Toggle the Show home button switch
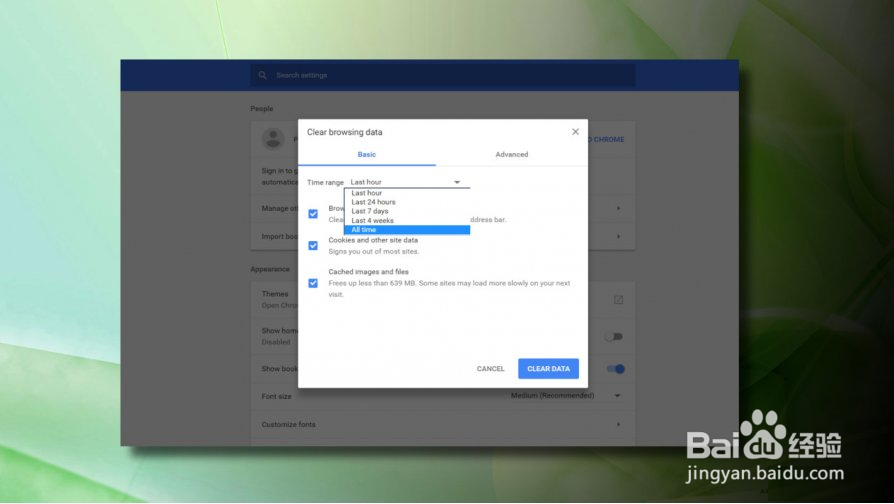894x504 pixels. pos(615,336)
